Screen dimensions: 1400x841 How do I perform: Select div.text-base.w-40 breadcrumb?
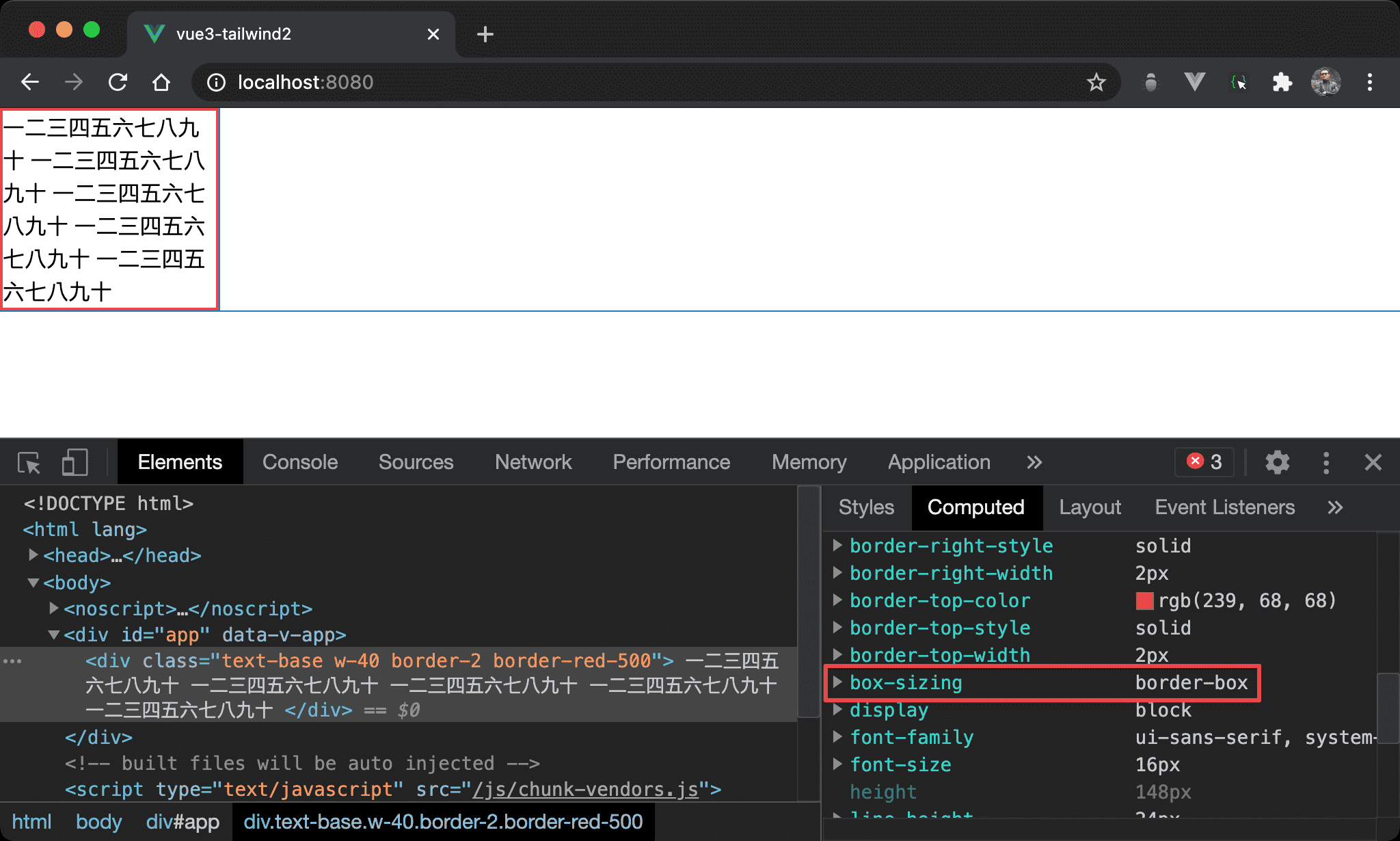(443, 822)
